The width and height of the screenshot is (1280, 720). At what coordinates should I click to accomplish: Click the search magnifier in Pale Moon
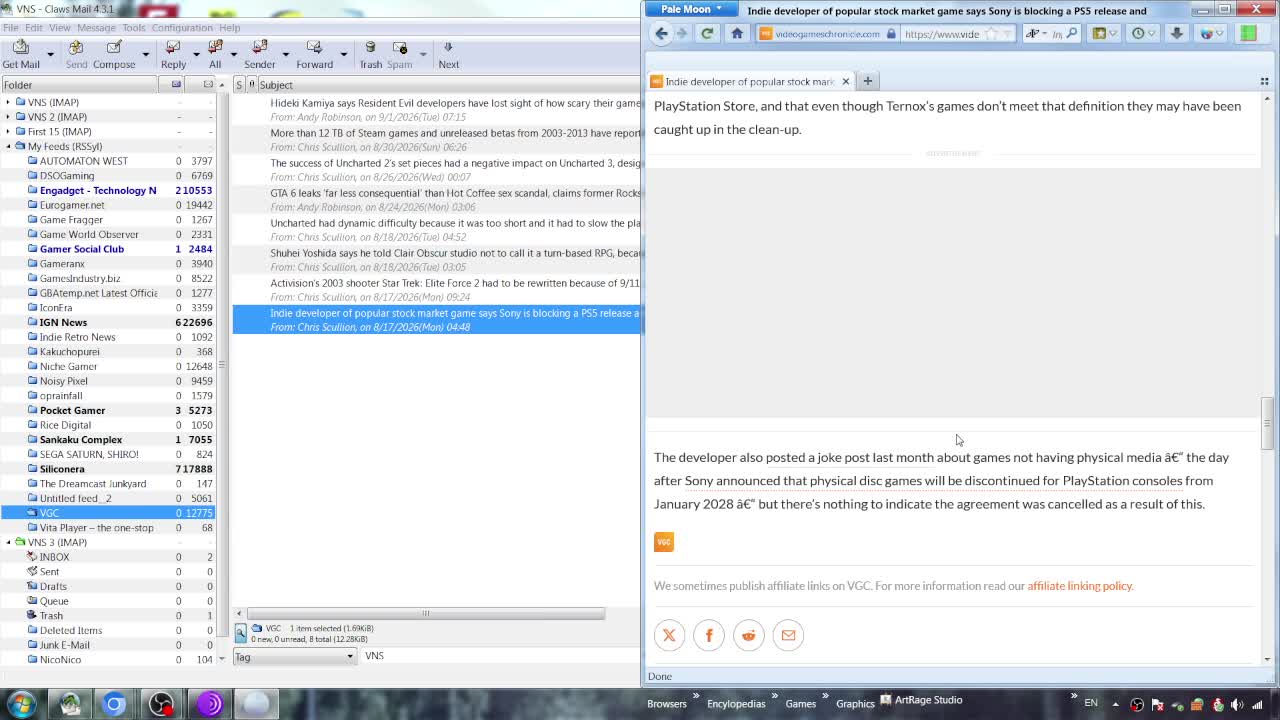click(1072, 33)
